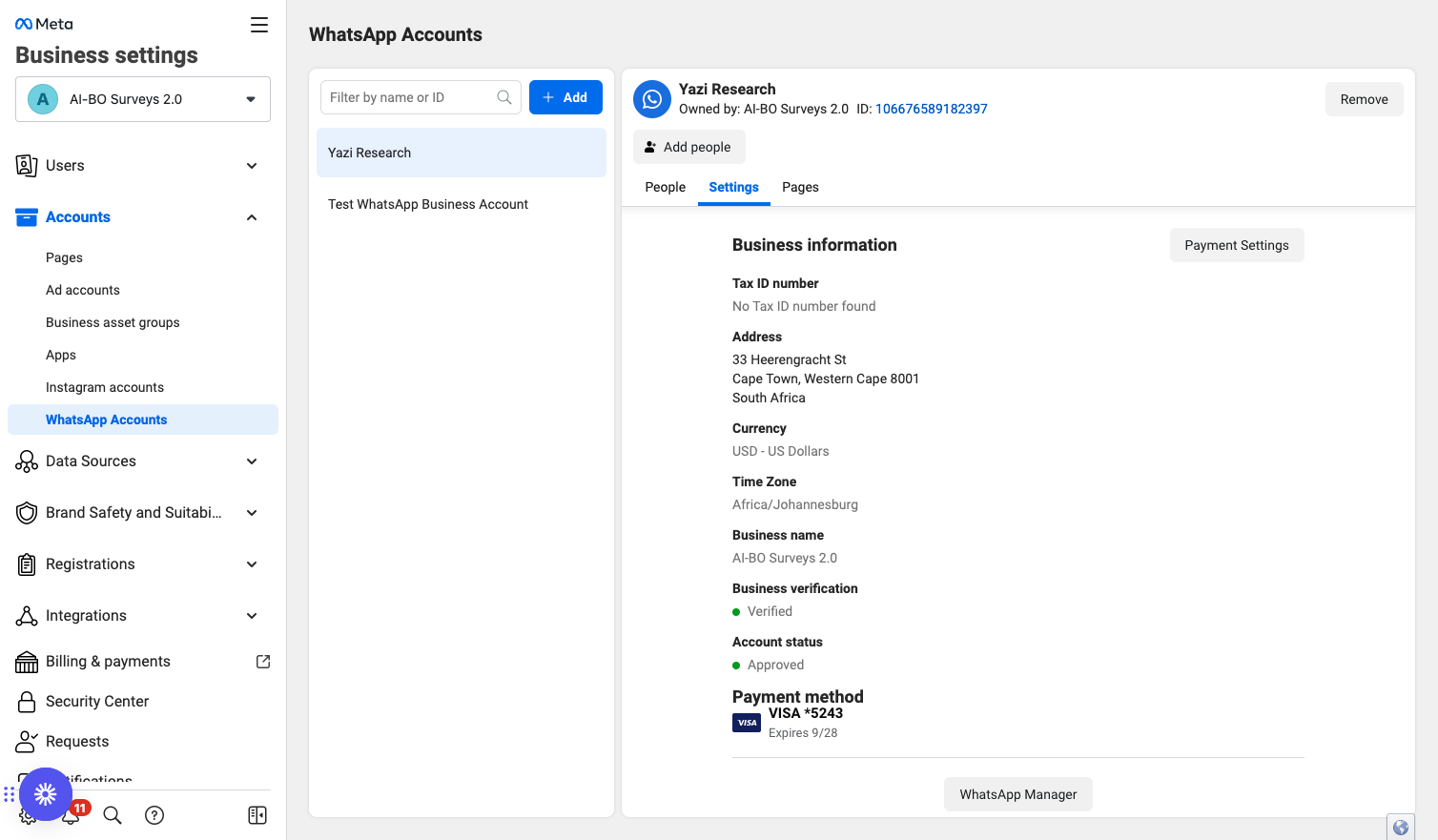This screenshot has width=1438, height=840.
Task: Click account ID link 106676589182397
Action: pos(932,109)
